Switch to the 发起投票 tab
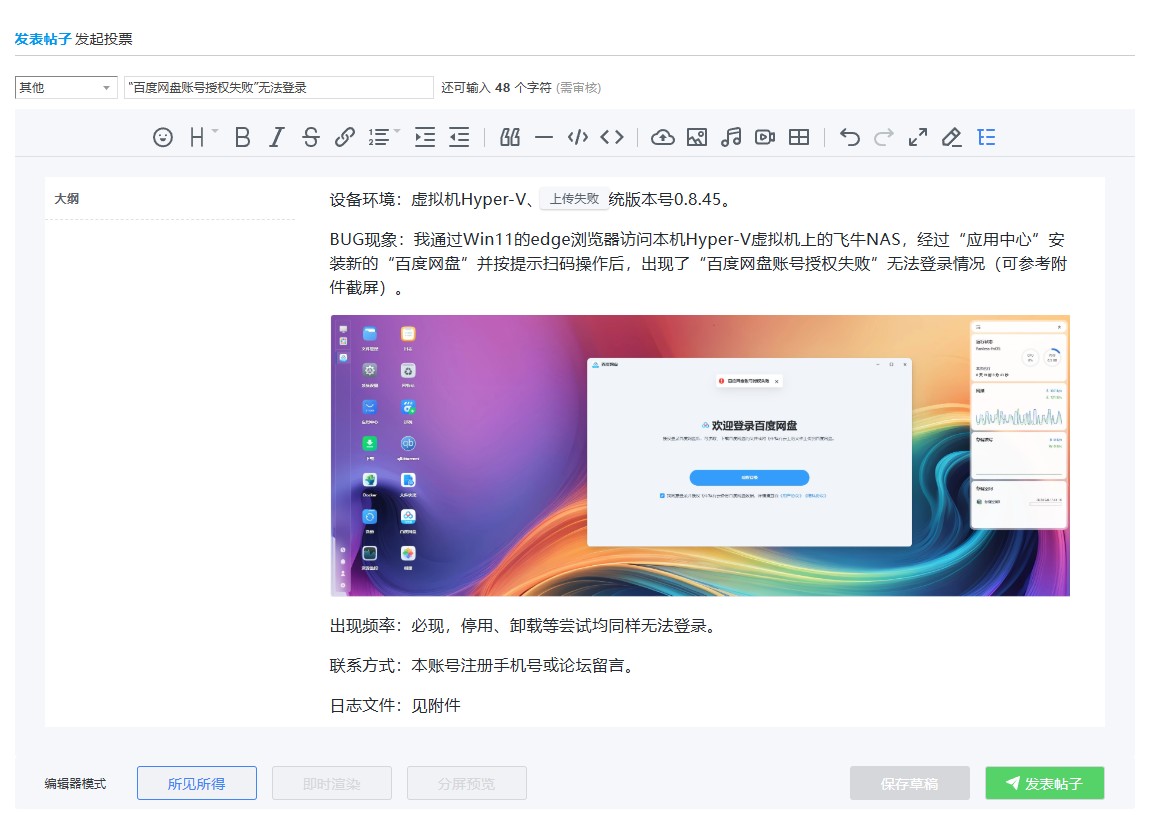1162x815 pixels. click(104, 39)
